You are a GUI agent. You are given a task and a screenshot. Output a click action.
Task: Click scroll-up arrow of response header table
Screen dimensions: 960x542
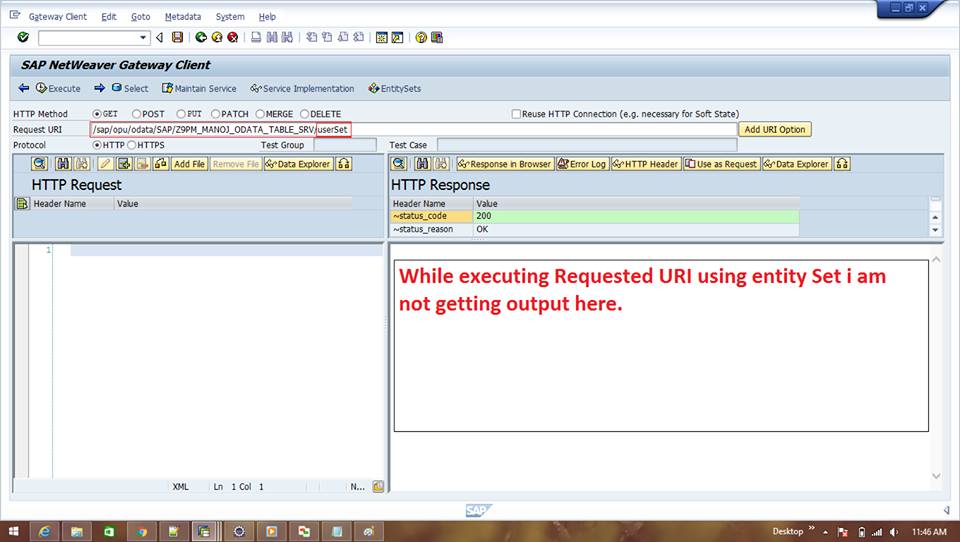click(935, 217)
